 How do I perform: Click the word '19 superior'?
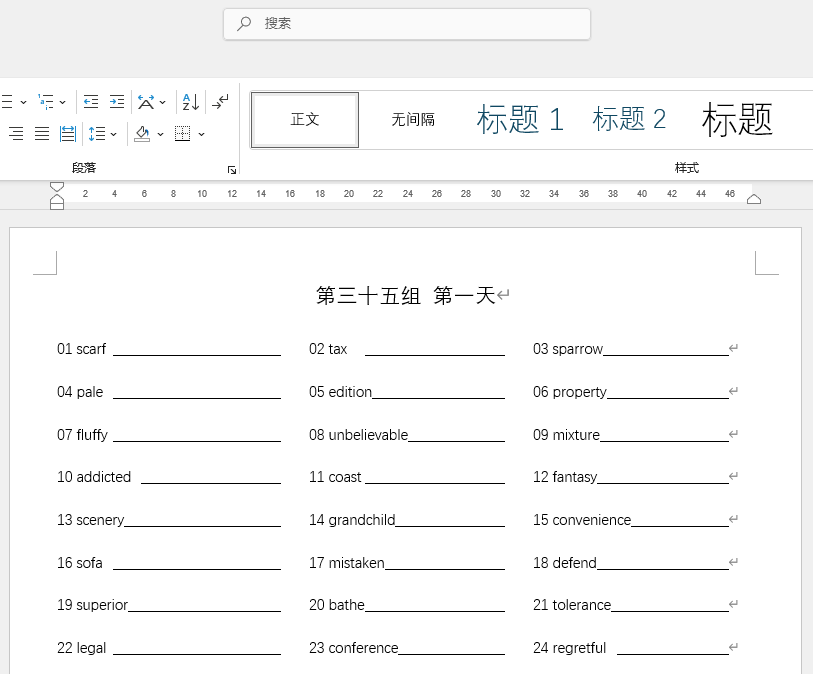[92, 606]
